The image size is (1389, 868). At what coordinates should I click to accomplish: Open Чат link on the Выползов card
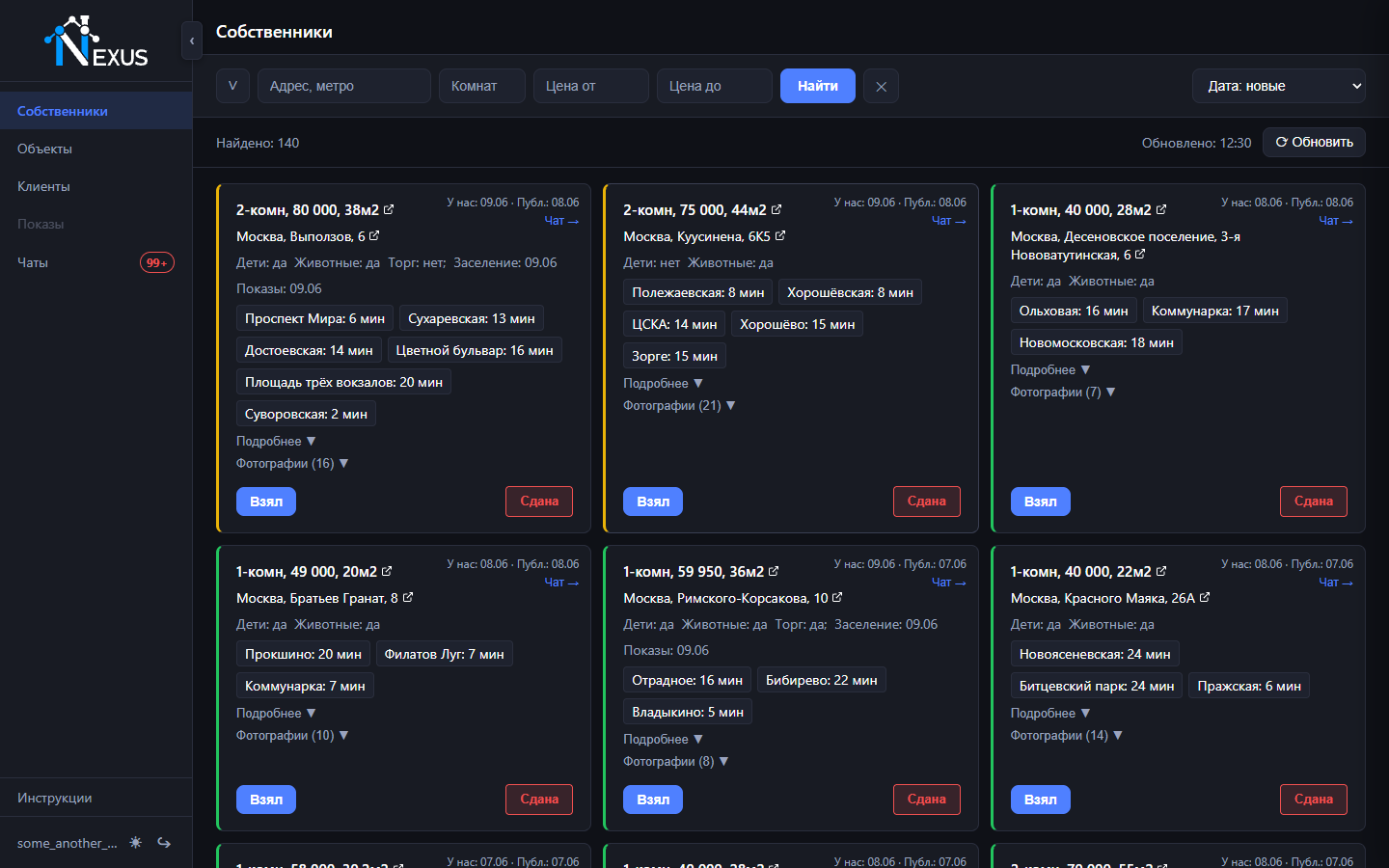click(x=561, y=221)
